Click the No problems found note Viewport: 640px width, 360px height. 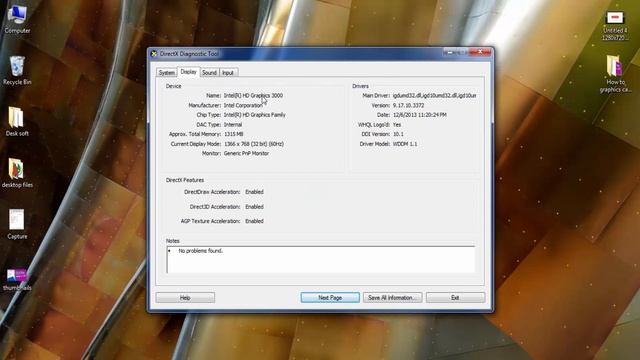point(200,251)
